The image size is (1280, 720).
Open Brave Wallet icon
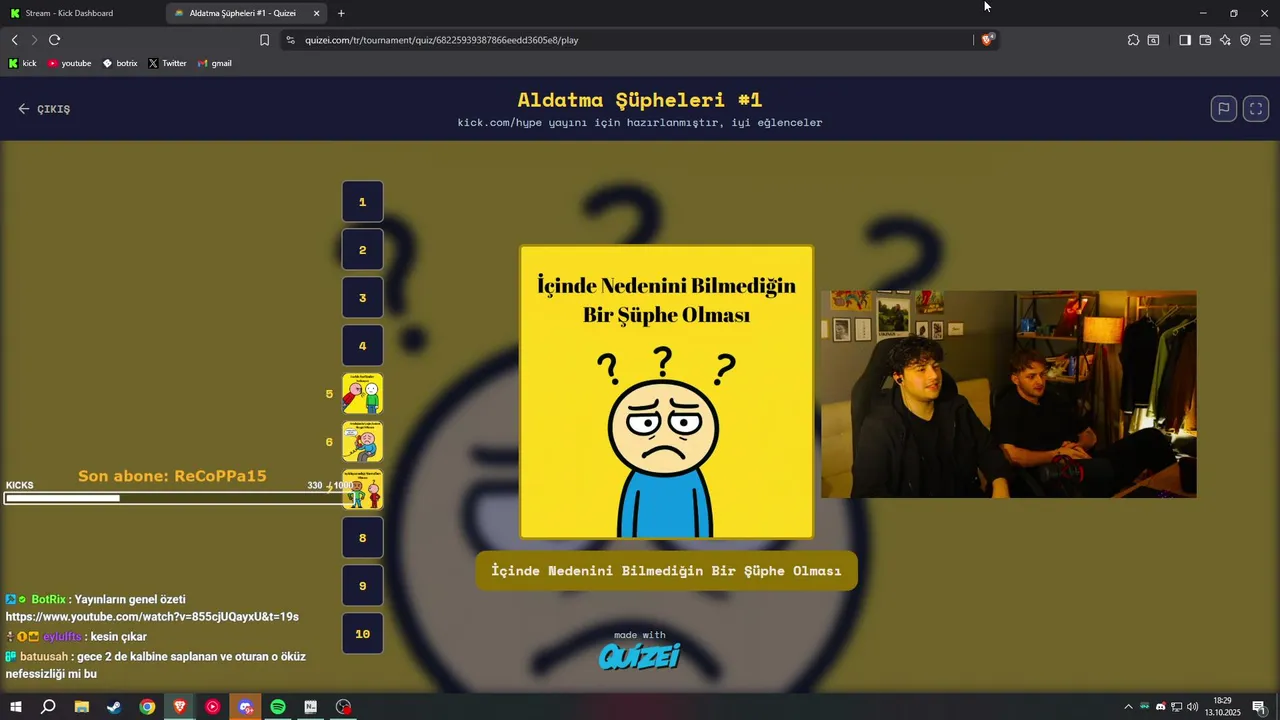pyautogui.click(x=1205, y=40)
